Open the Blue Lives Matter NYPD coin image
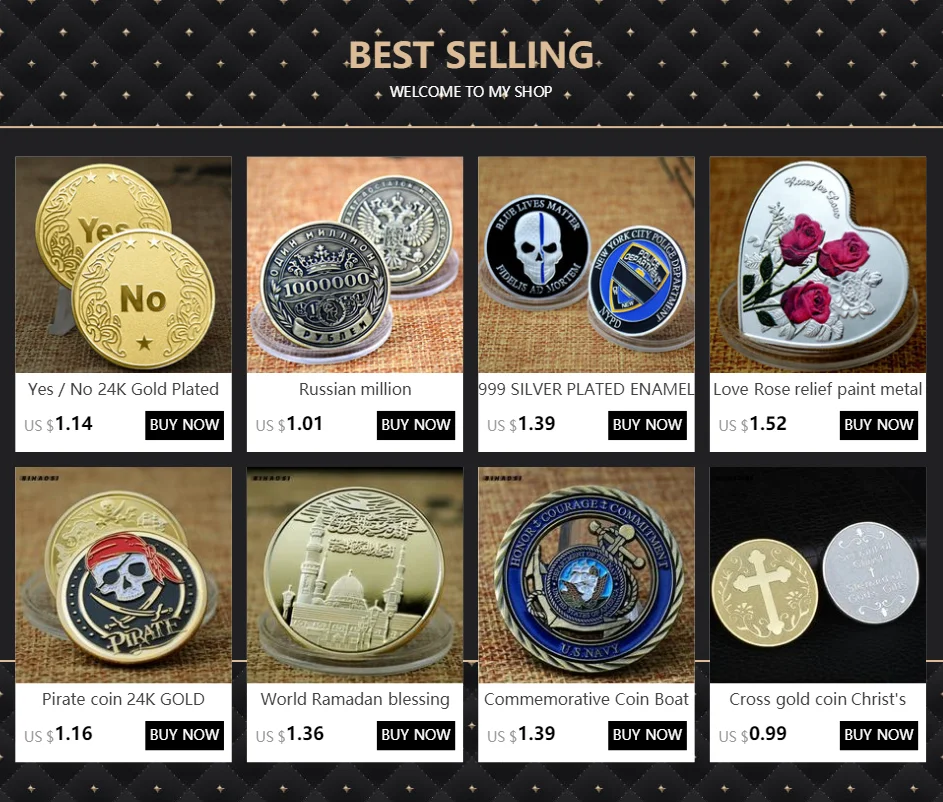Image resolution: width=943 pixels, height=802 pixels. click(x=586, y=265)
